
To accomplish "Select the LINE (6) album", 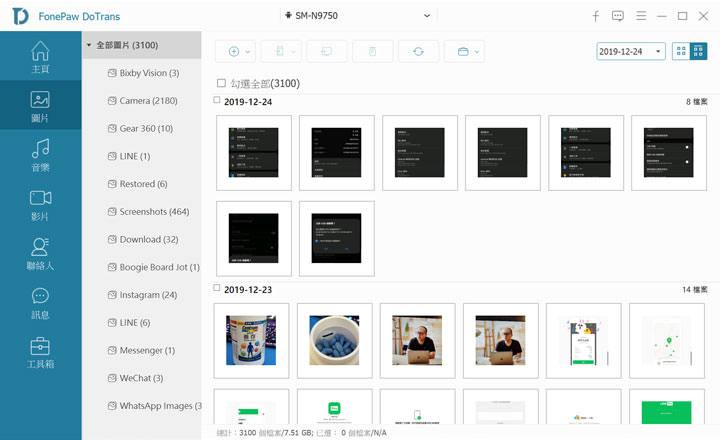I will [129, 322].
